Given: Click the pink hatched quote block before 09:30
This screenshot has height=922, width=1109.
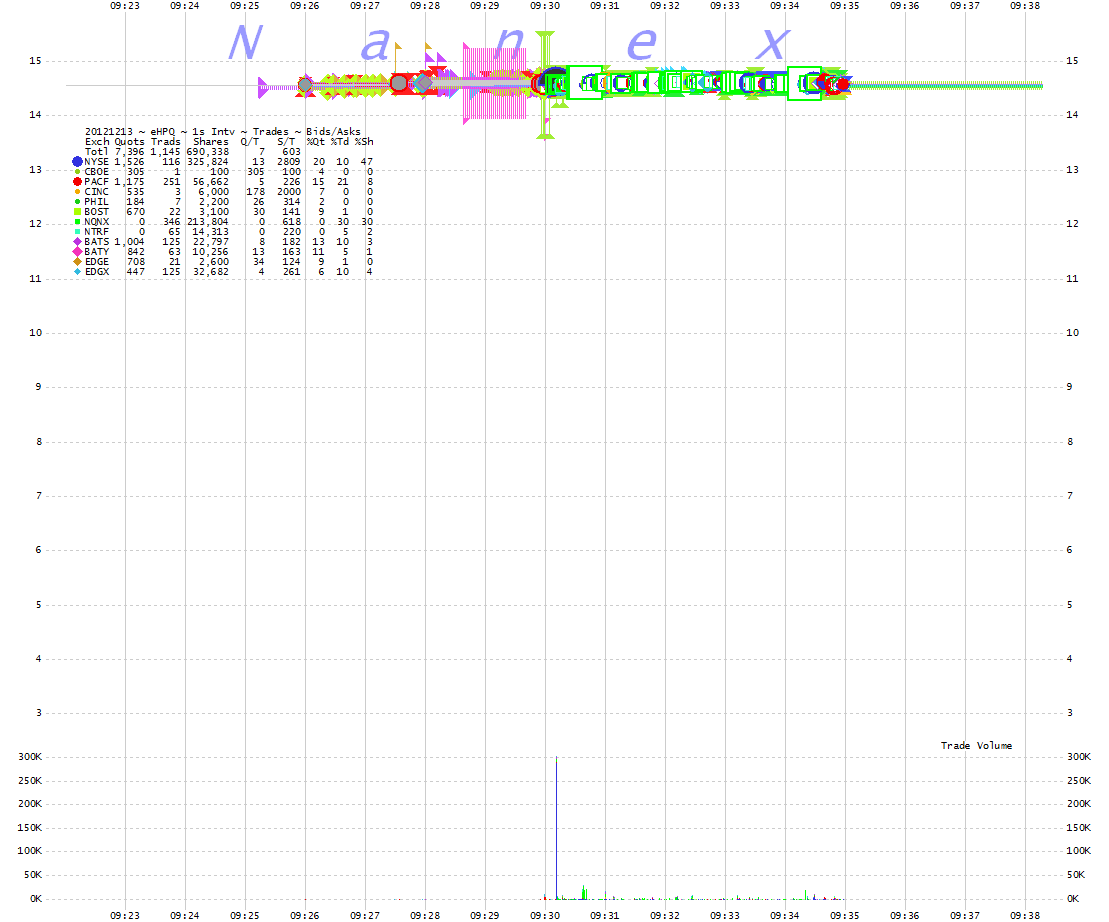Looking at the screenshot, I should click(494, 83).
